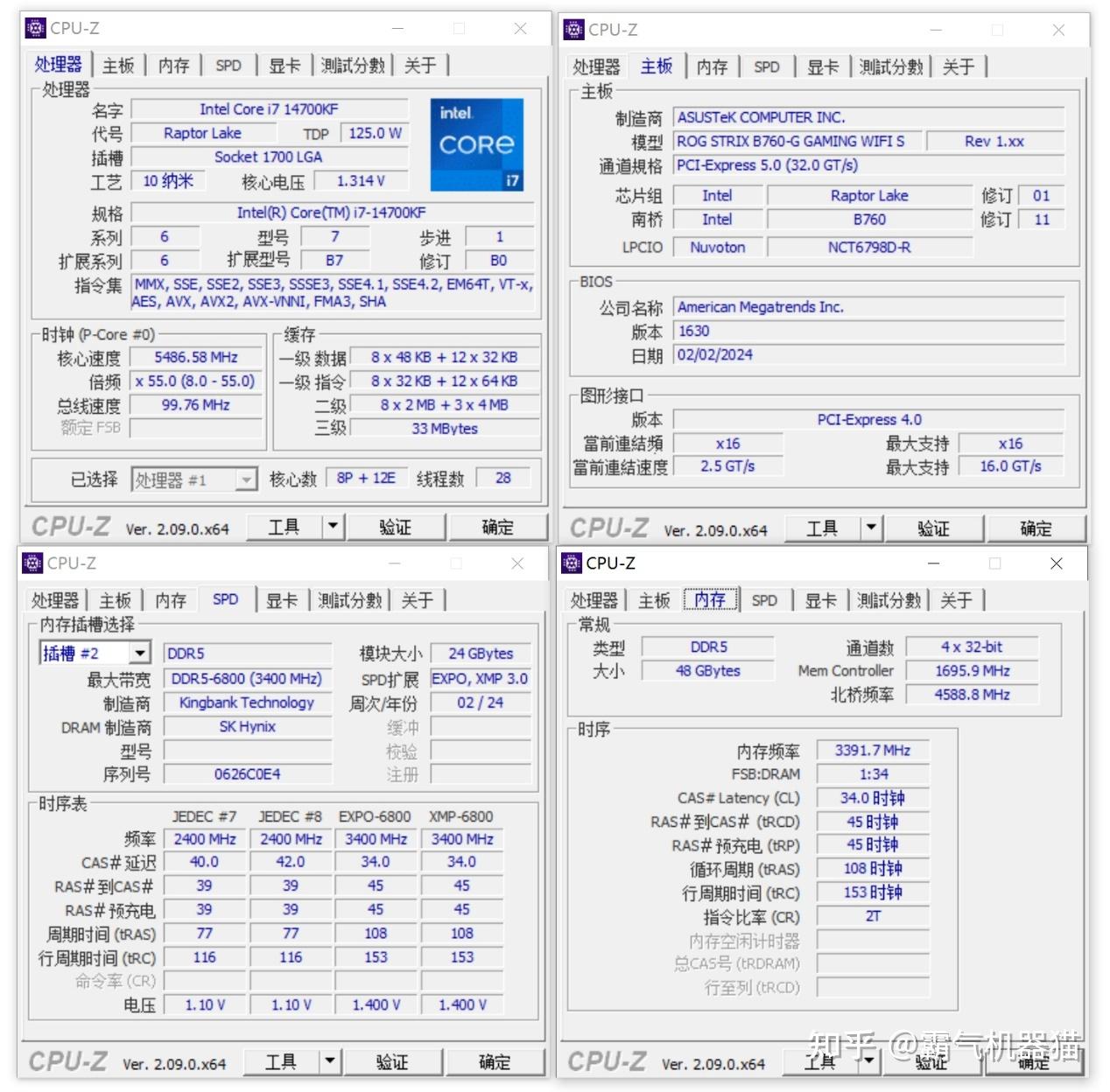Open the 插槽 #2 memory slot dropdown
The width and height of the screenshot is (1110, 1092).
click(142, 653)
